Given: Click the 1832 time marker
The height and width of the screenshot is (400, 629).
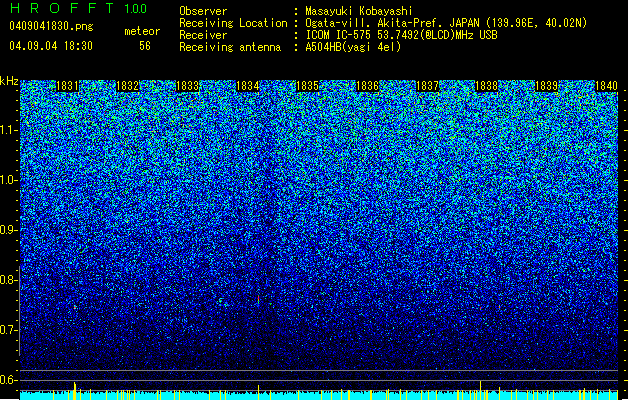Looking at the screenshot, I should coord(127,86).
